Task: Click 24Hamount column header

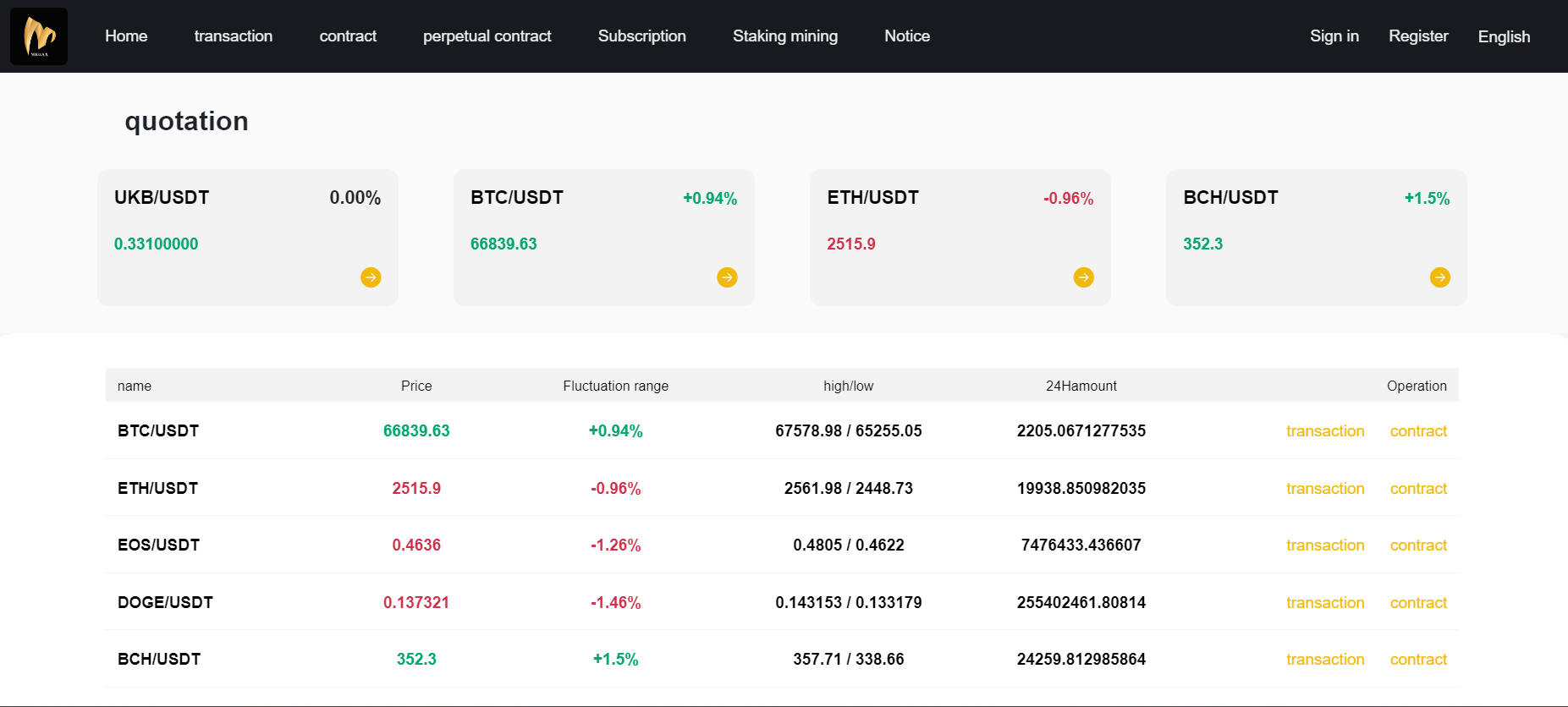Action: 1081,386
